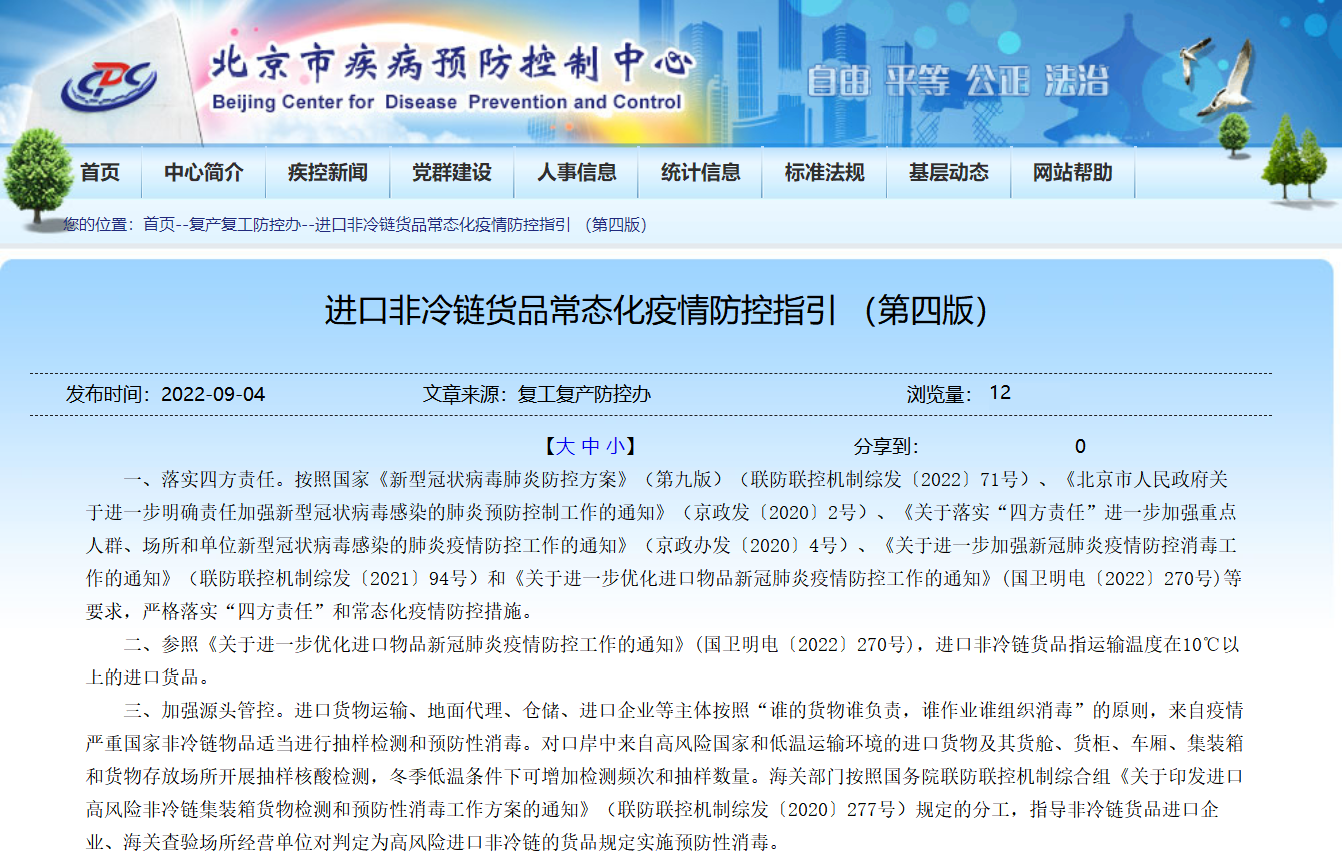The width and height of the screenshot is (1342, 854).
Task: Set font size to 小 (small)
Action: [614, 447]
